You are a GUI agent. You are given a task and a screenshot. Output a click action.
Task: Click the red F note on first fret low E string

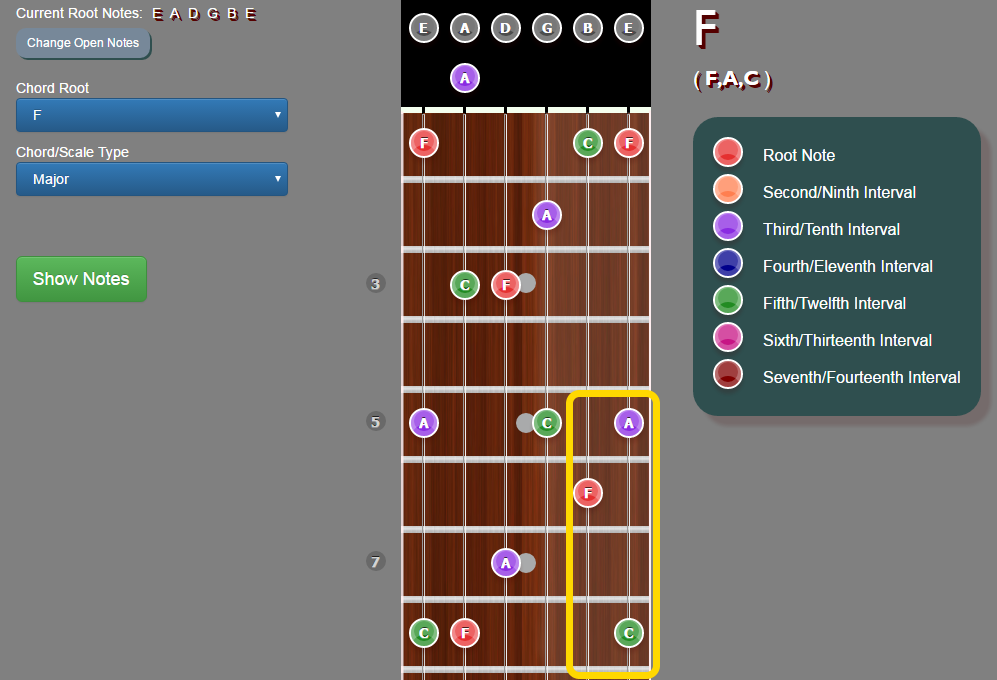pyautogui.click(x=424, y=143)
